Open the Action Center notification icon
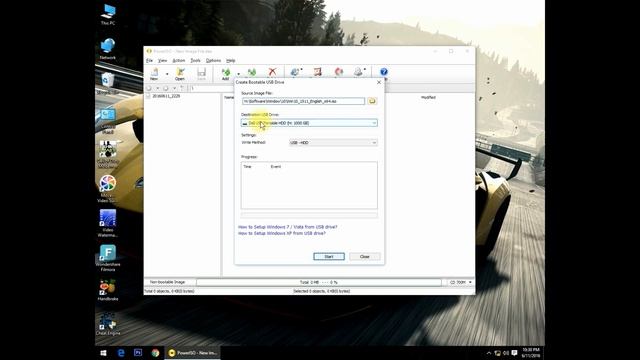The image size is (640, 360). pyautogui.click(x=514, y=353)
